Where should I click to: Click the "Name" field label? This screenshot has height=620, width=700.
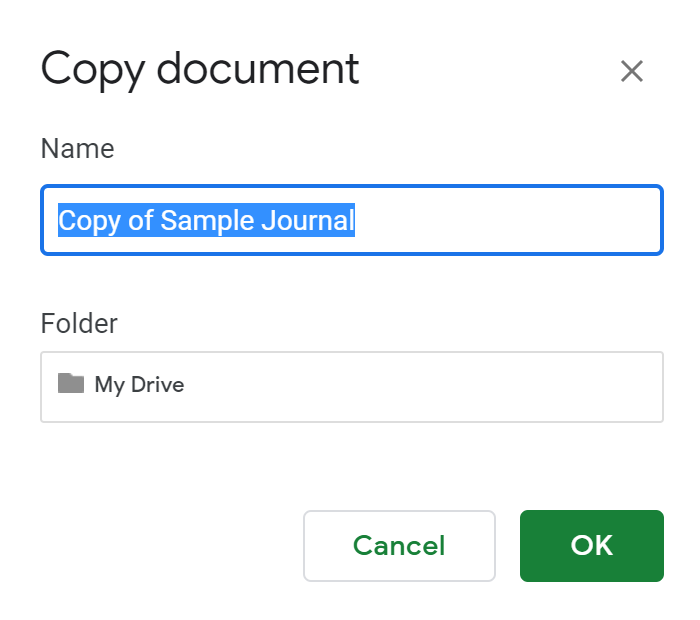tap(77, 149)
